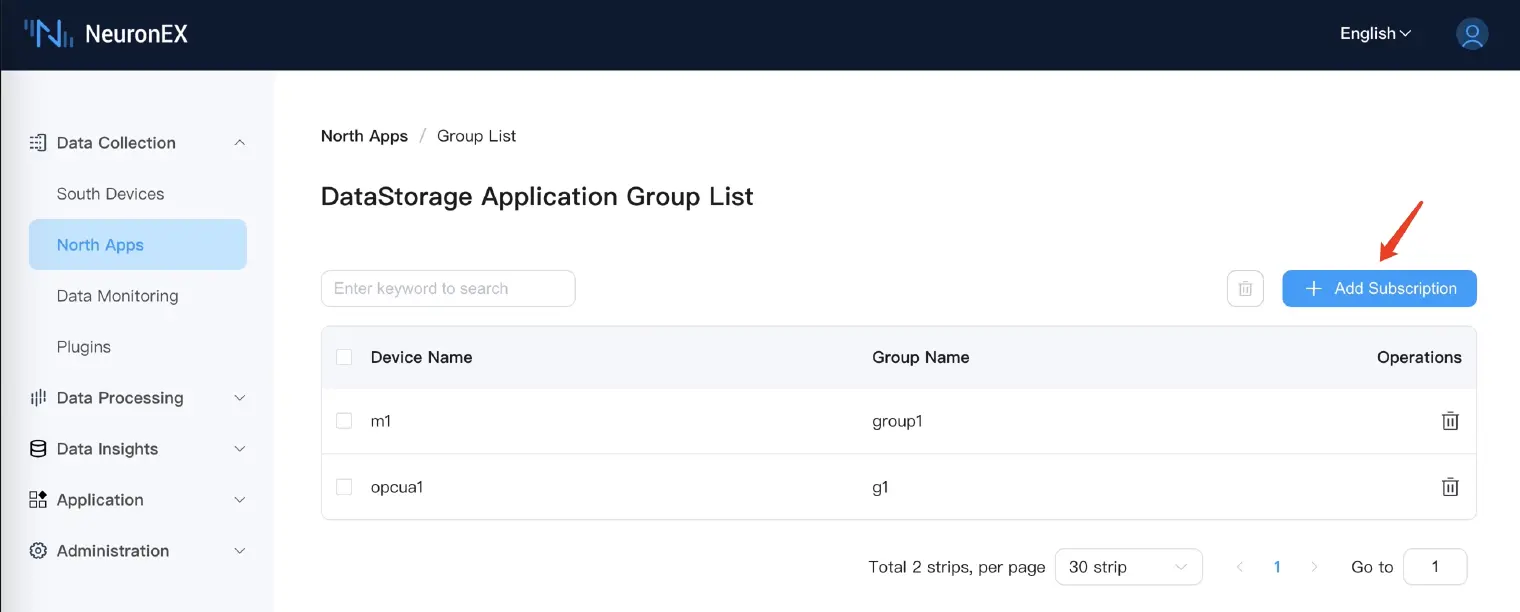Click the keyword search input field
The height and width of the screenshot is (612, 1520).
[448, 288]
